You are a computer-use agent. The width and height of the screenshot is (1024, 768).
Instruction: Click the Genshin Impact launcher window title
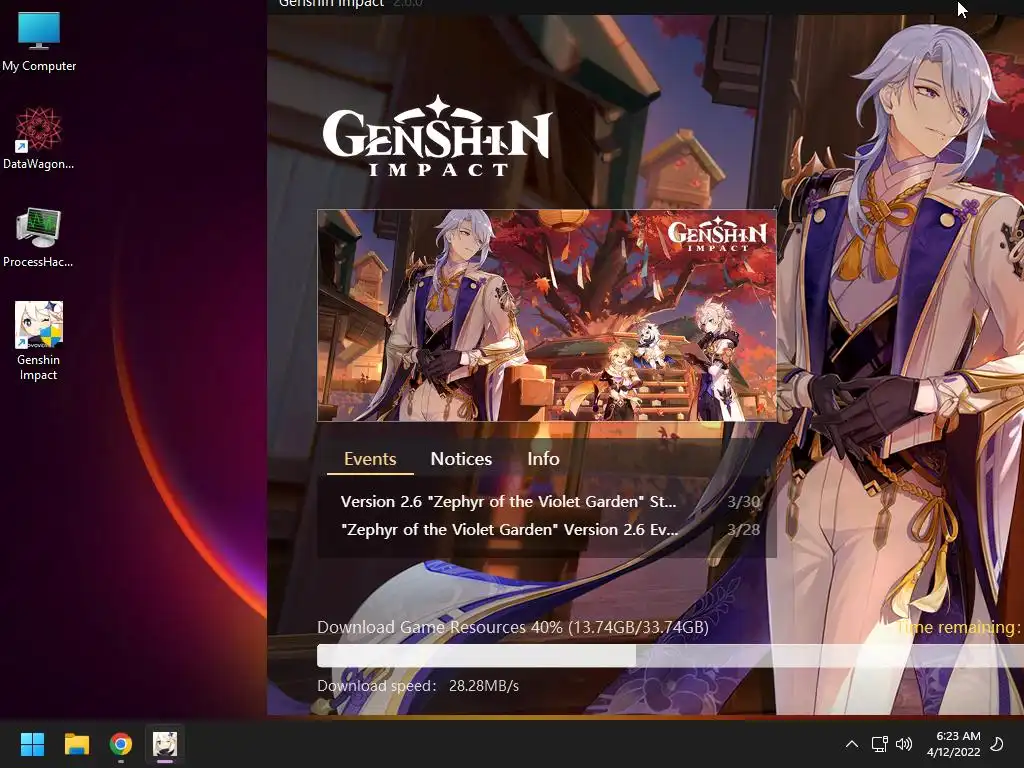(x=332, y=3)
